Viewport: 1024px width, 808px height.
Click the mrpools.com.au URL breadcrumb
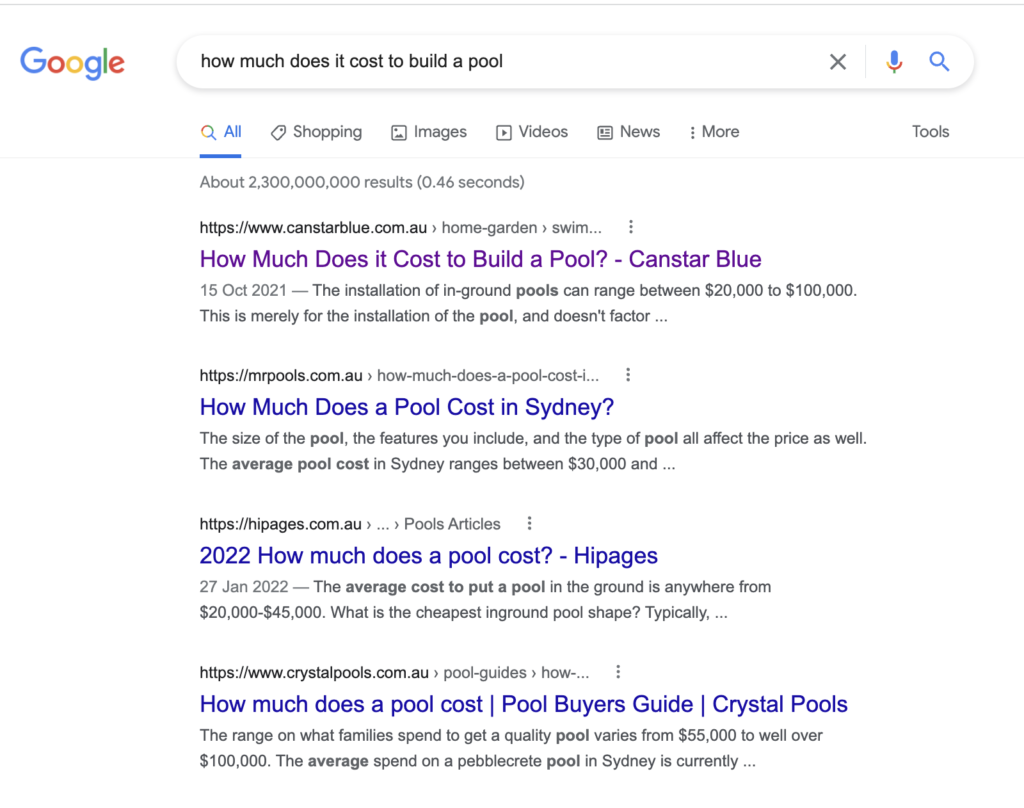coord(399,376)
